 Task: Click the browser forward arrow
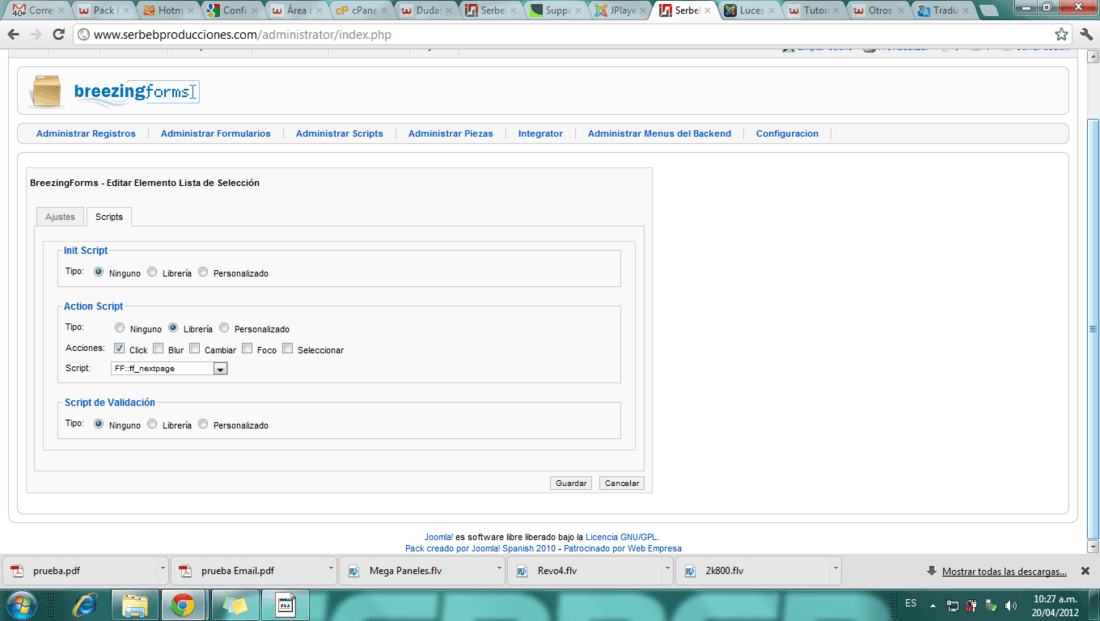pos(36,34)
